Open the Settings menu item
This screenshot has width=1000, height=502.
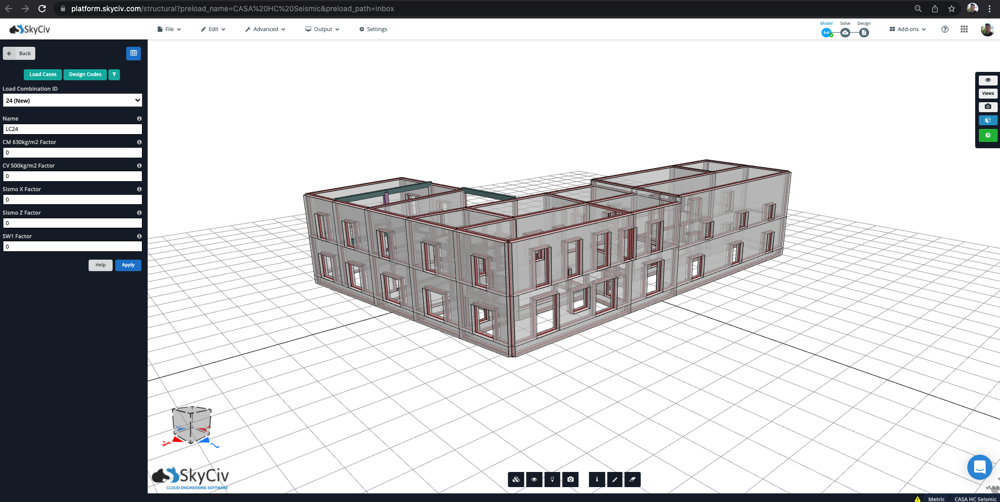click(373, 29)
